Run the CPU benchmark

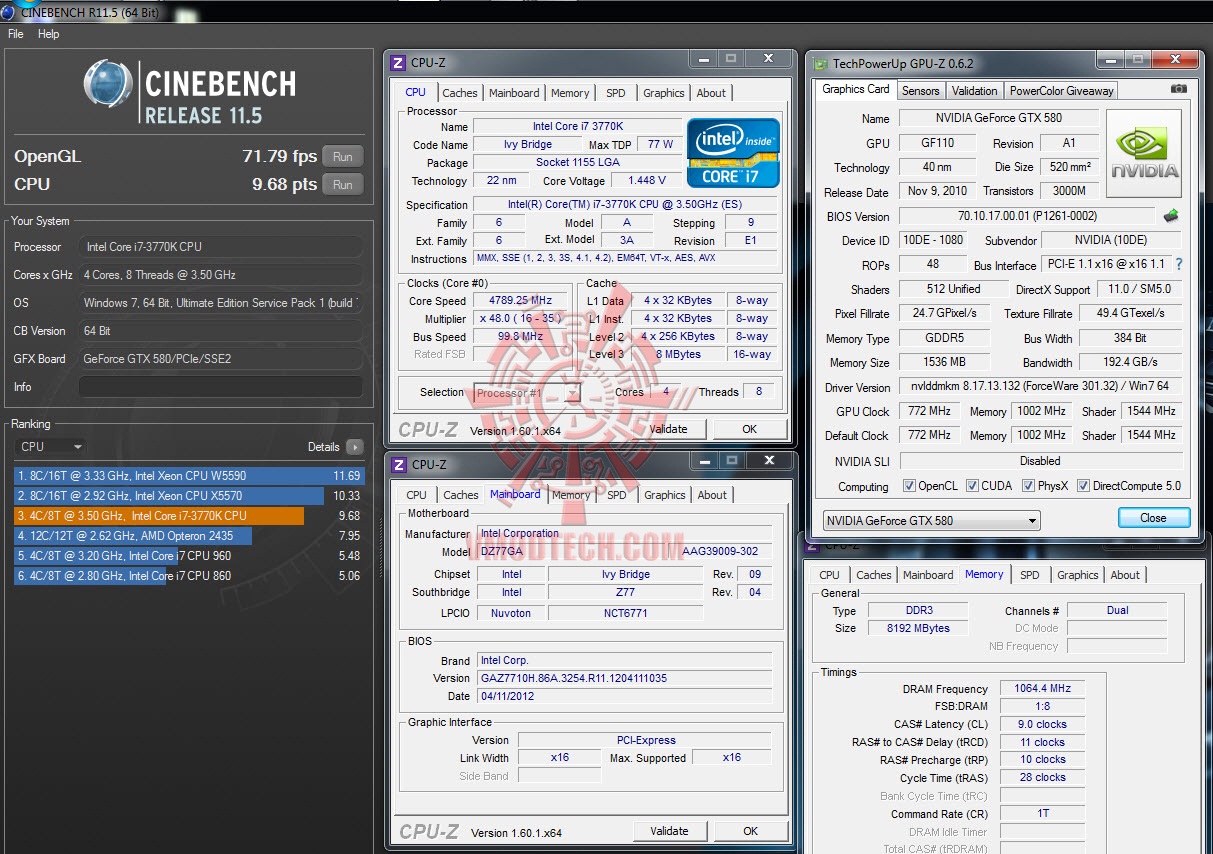(x=343, y=185)
